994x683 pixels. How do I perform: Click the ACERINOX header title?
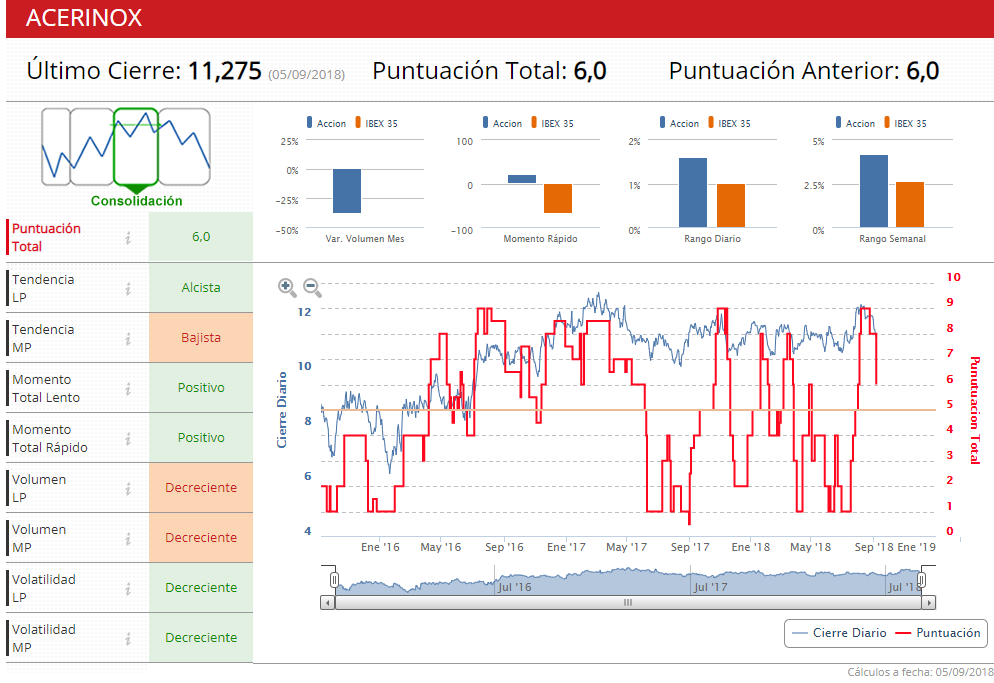pyautogui.click(x=84, y=18)
